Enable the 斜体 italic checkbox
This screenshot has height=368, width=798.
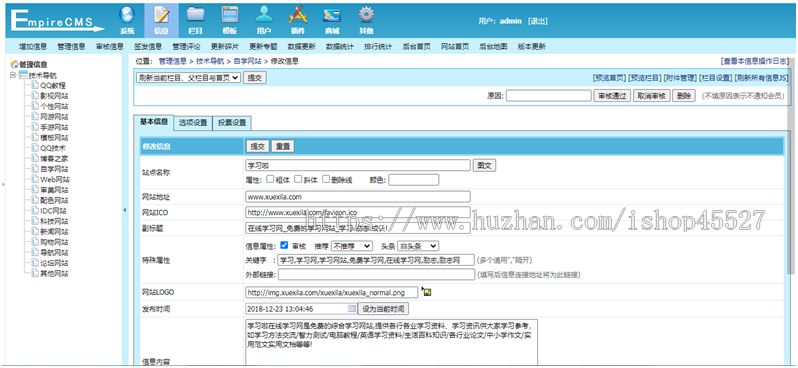[x=299, y=179]
